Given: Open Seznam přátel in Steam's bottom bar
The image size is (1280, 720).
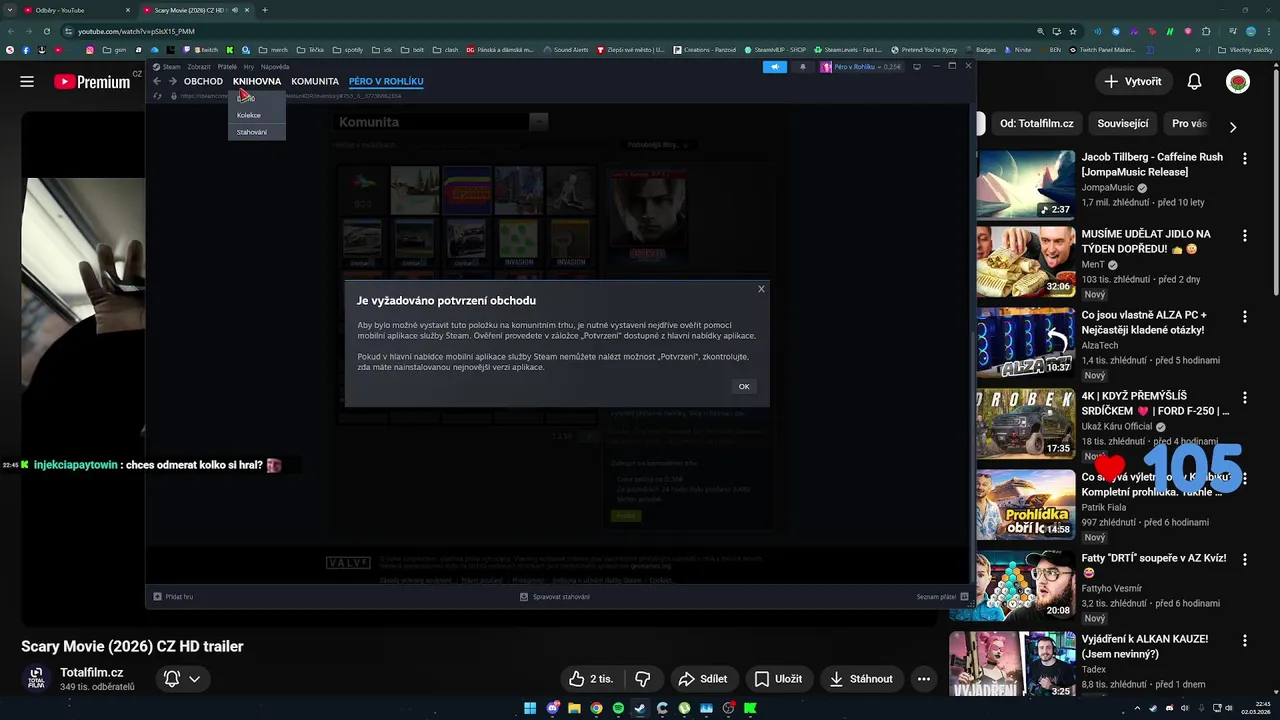Looking at the screenshot, I should [942, 596].
